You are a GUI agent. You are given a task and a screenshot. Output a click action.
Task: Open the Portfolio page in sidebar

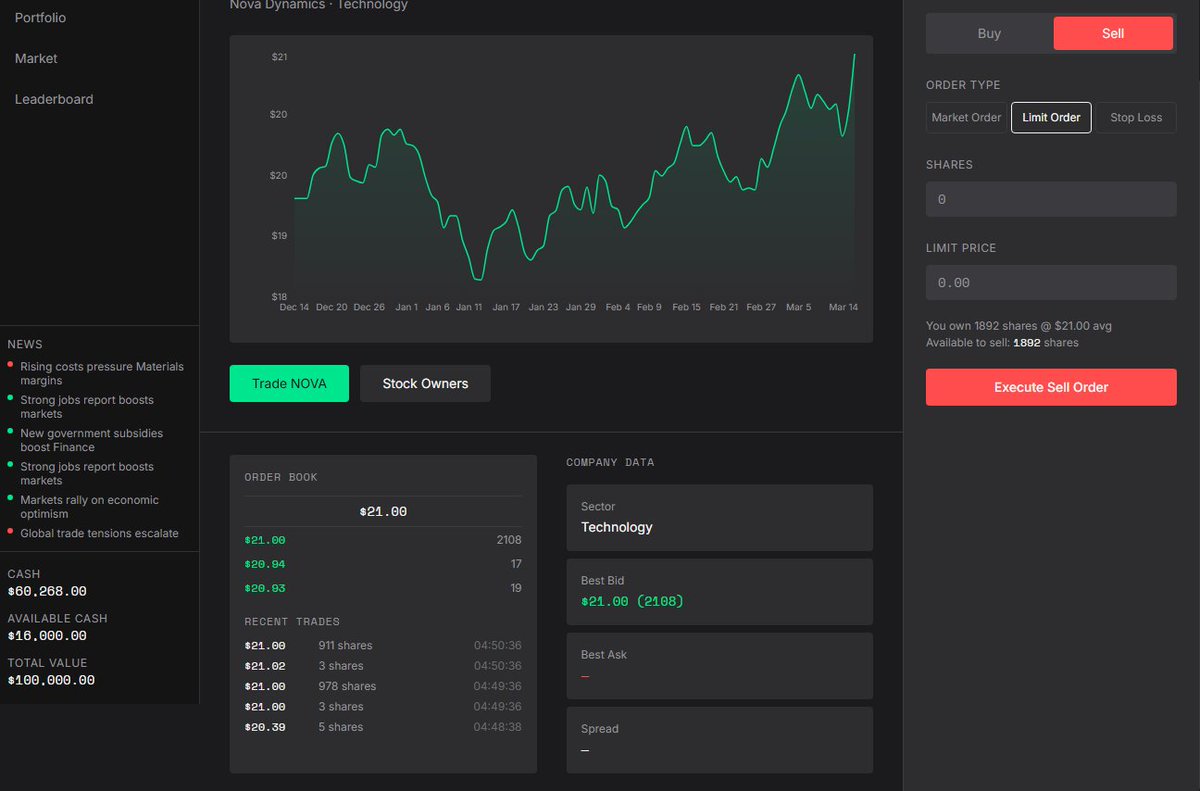(x=41, y=18)
